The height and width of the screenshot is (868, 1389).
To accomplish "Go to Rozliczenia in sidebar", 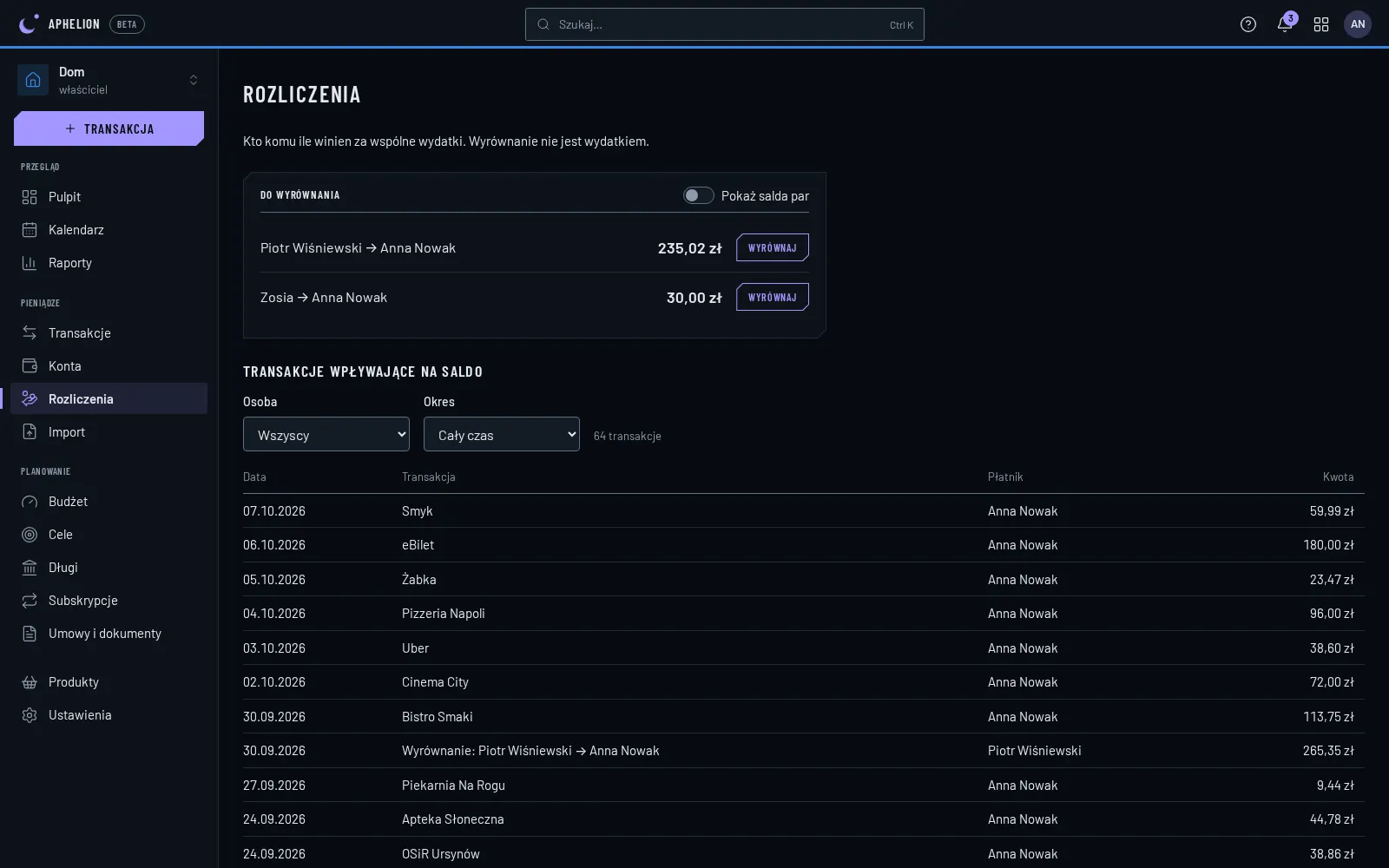I will coord(109,398).
